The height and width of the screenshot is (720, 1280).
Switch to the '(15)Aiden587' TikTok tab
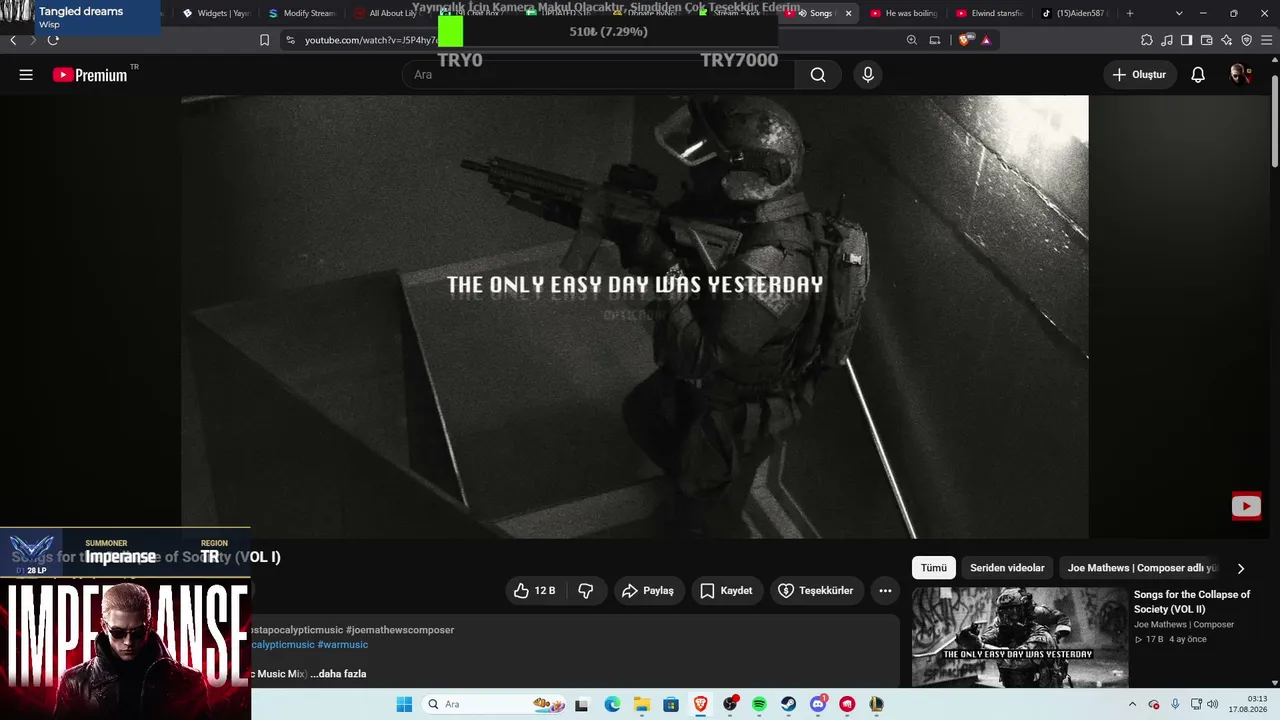[1075, 13]
